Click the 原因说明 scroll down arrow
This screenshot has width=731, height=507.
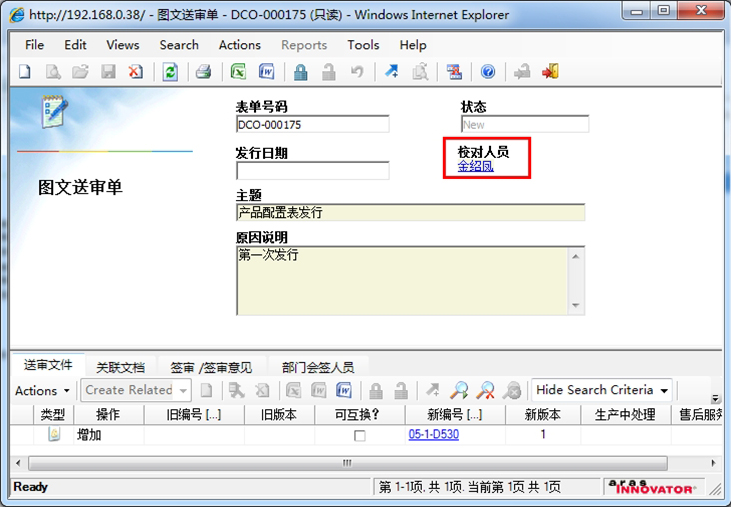pos(576,306)
